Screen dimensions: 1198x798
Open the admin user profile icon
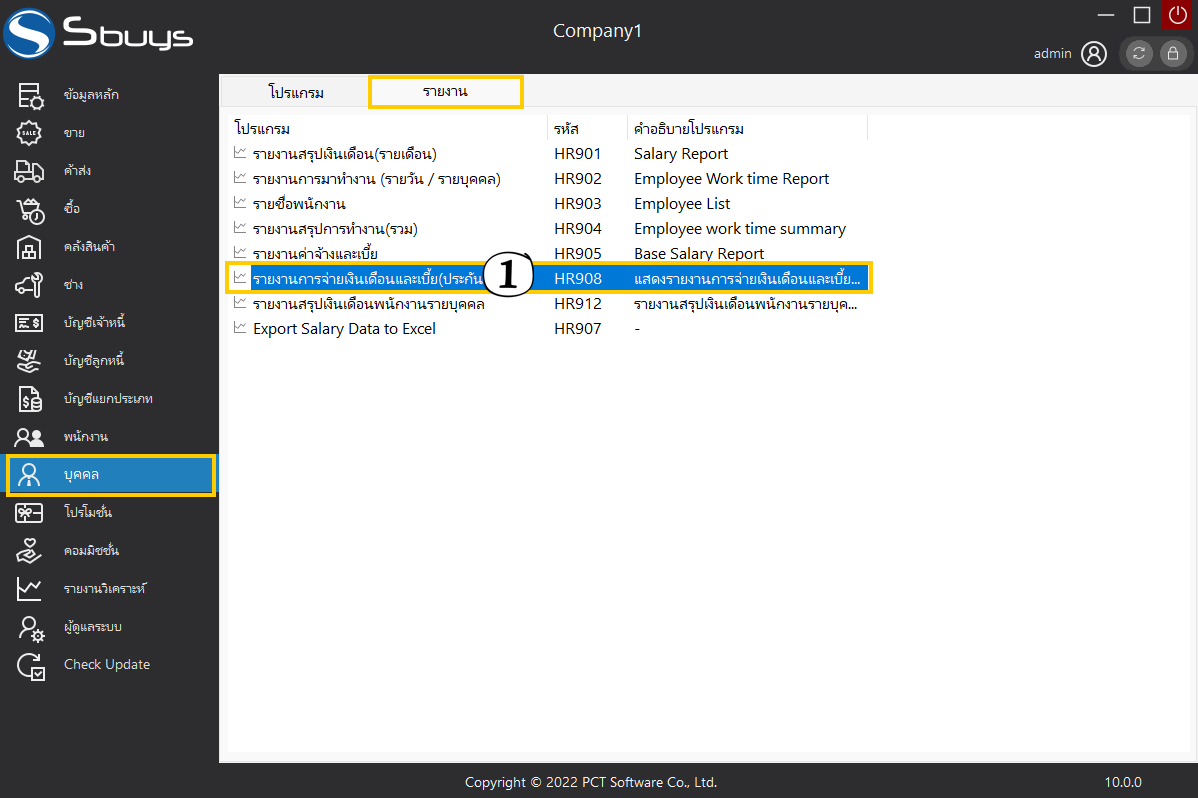(x=1094, y=54)
